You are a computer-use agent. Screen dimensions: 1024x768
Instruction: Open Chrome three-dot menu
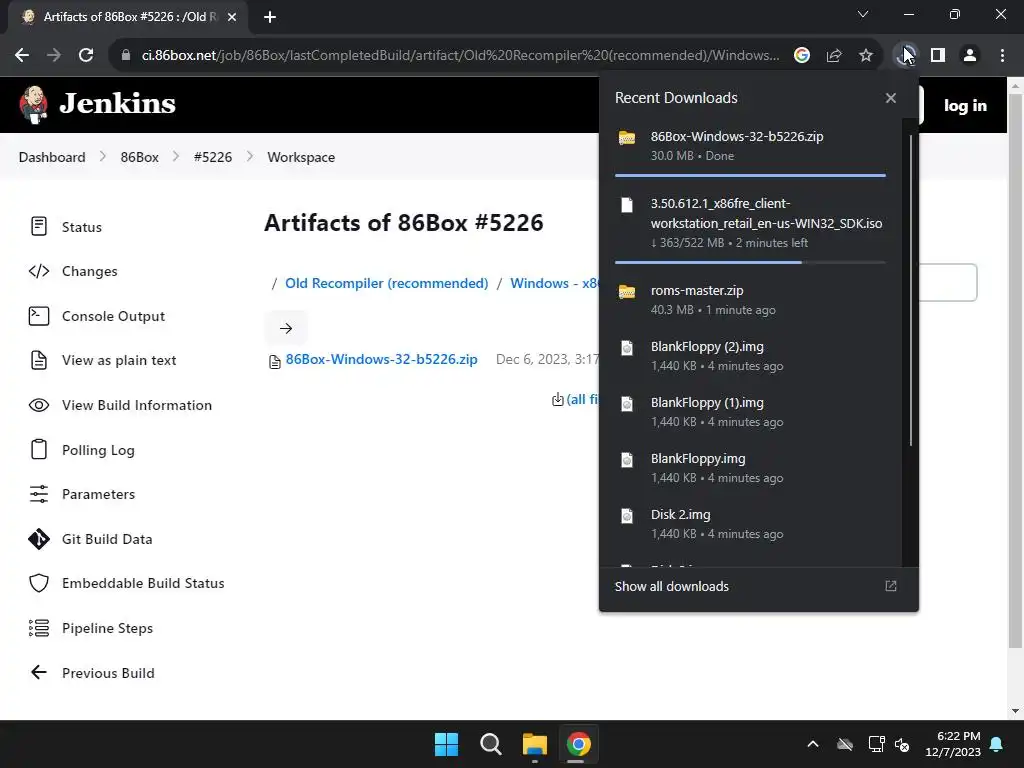tap(1002, 56)
